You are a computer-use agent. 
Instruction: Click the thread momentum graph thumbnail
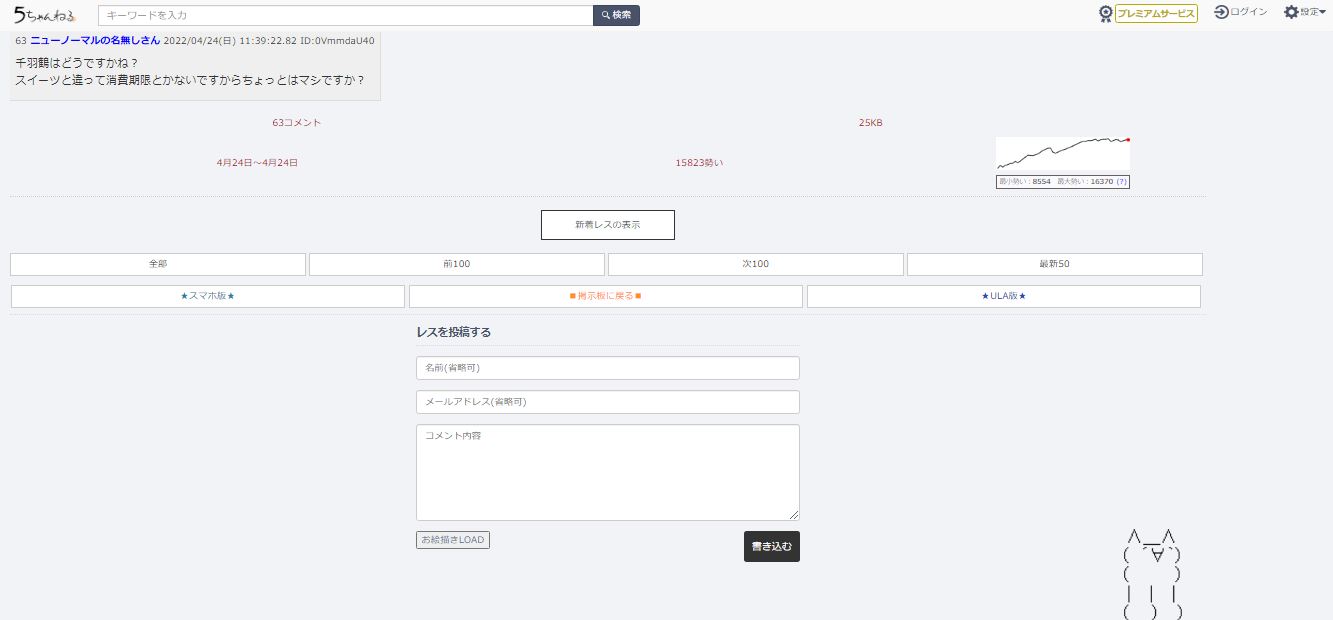click(x=1062, y=154)
